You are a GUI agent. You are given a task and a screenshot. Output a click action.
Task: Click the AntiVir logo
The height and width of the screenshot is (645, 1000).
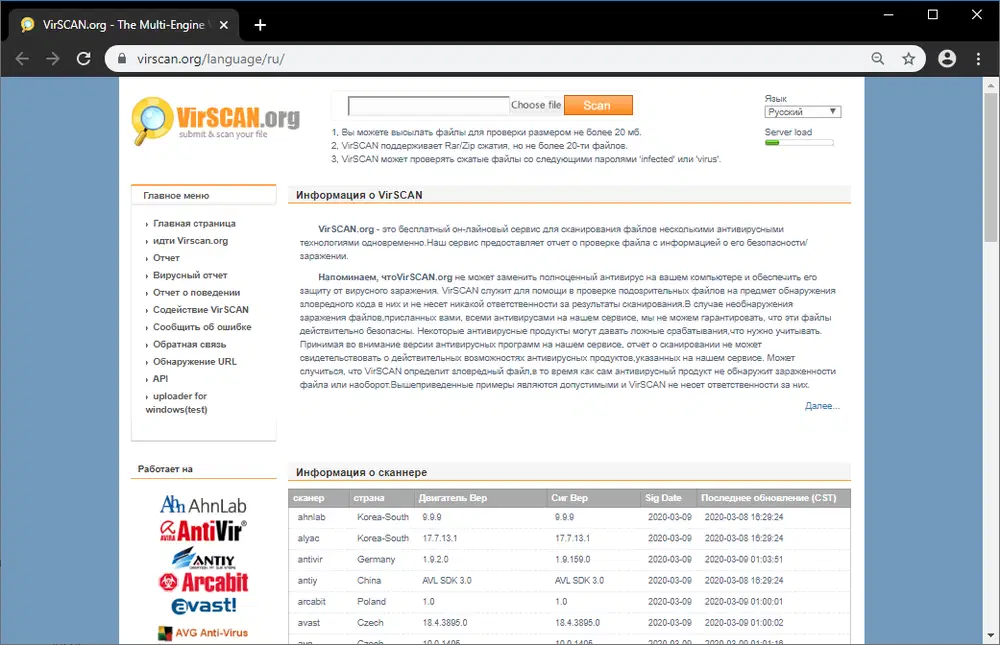(x=203, y=530)
